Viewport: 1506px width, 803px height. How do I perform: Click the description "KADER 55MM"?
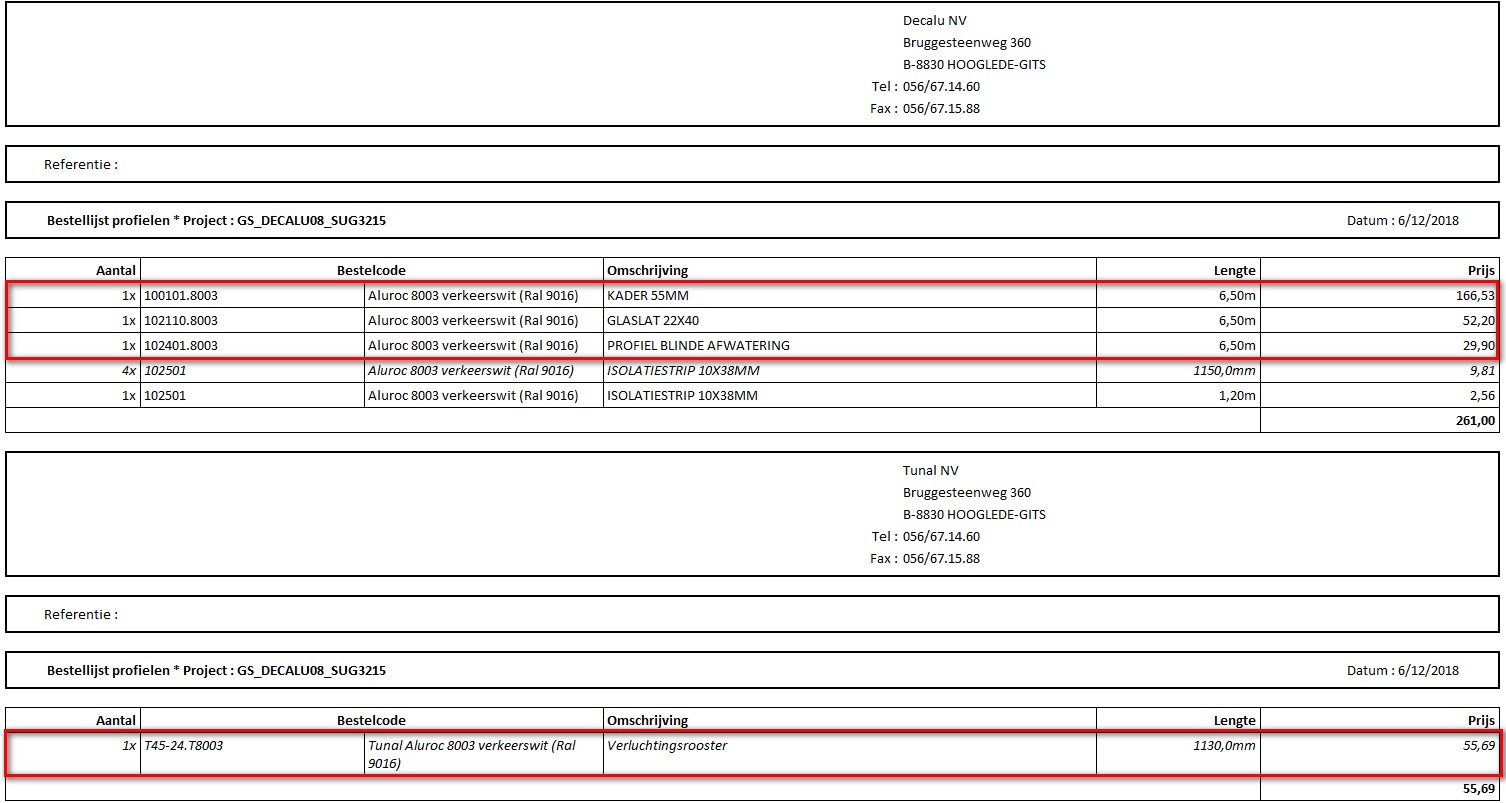[648, 296]
